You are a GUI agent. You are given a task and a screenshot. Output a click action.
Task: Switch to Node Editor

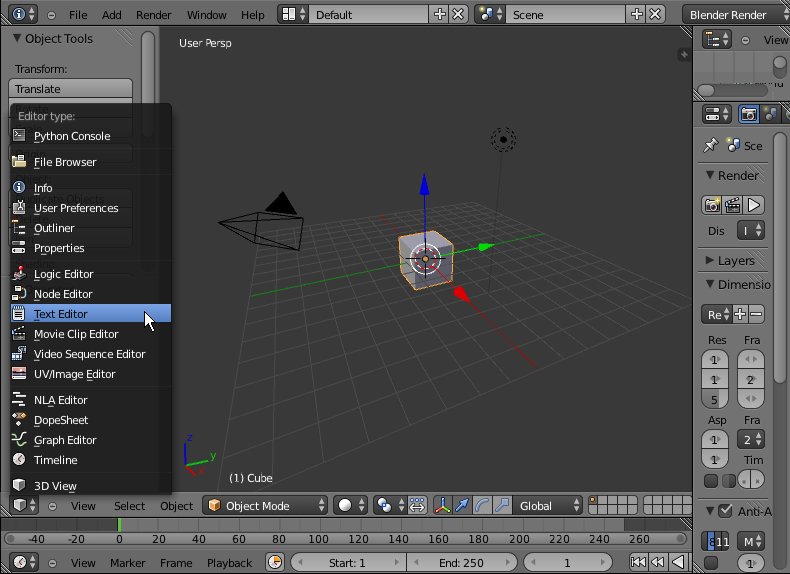click(x=91, y=294)
